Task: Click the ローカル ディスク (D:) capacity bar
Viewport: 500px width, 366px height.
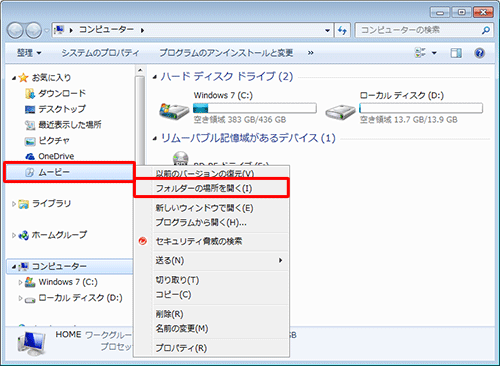Action: click(x=421, y=108)
